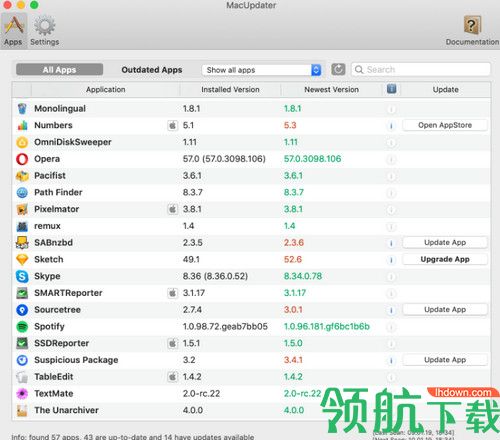Click Numbers newest version 5.3
This screenshot has height=440, width=500.
290,125
